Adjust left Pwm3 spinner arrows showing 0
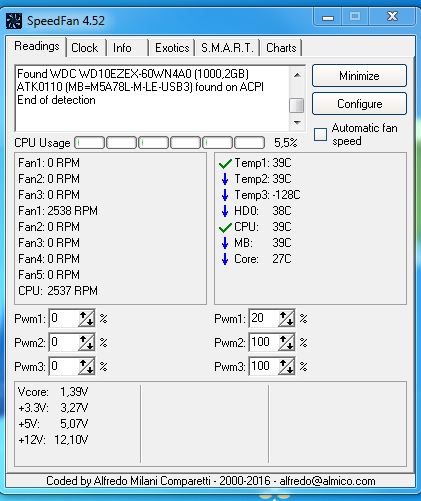This screenshot has height=501, width=421. pyautogui.click(x=86, y=367)
